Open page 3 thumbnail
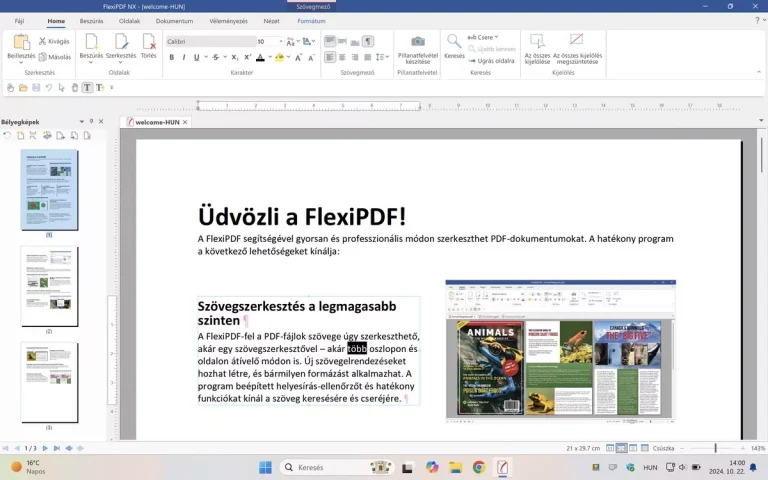 click(49, 382)
